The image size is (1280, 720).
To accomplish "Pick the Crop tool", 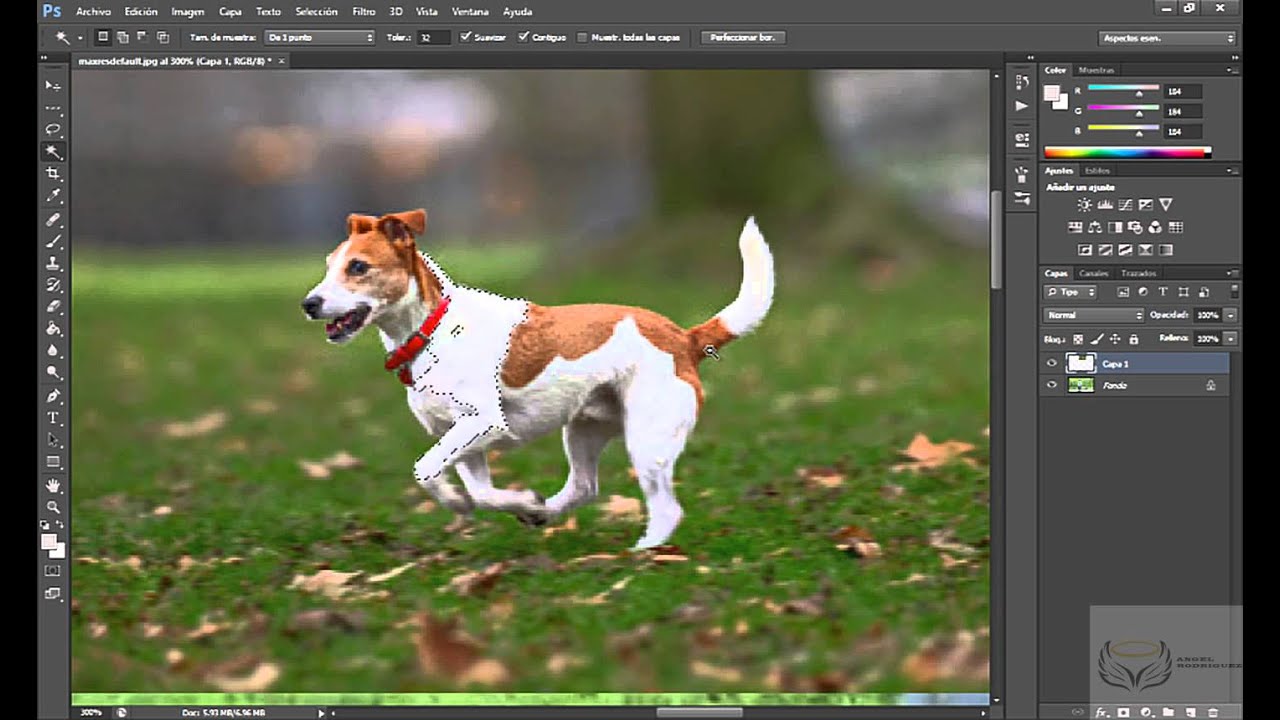I will pos(53,174).
